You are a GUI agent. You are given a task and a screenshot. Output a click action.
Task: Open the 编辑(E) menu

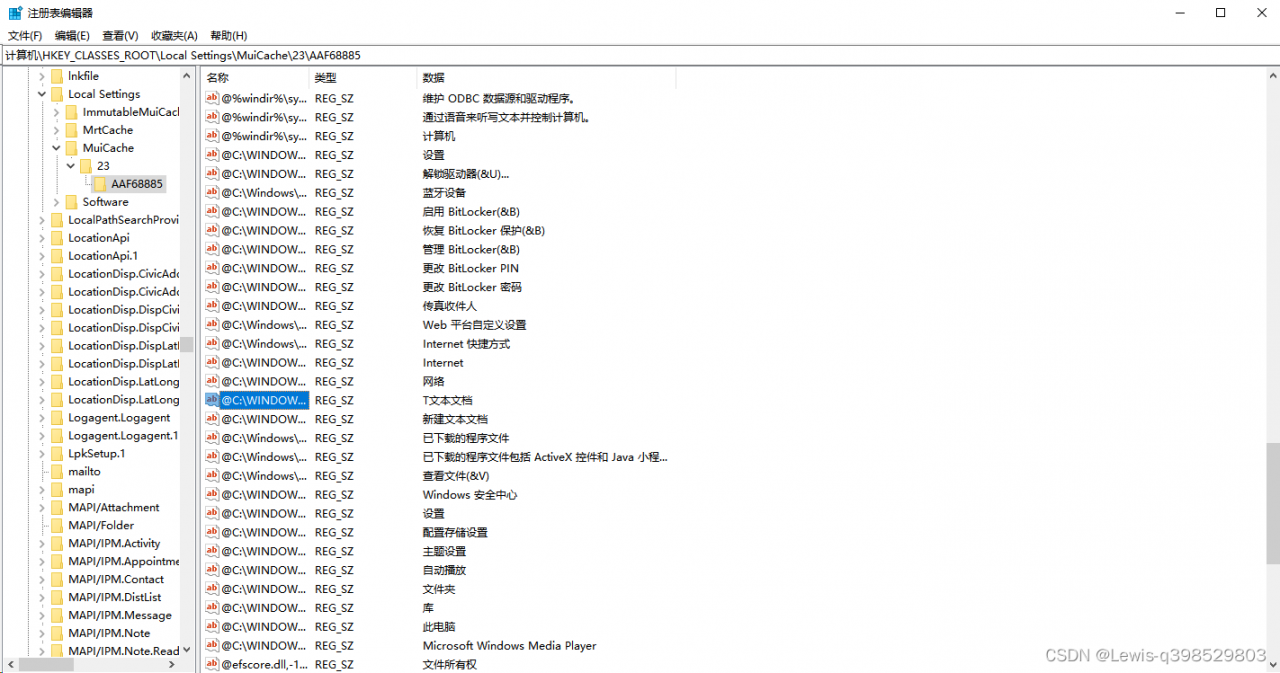click(72, 35)
